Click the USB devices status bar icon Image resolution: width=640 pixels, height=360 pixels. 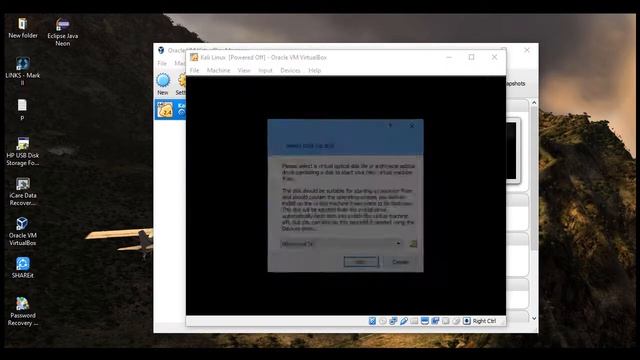click(404, 321)
